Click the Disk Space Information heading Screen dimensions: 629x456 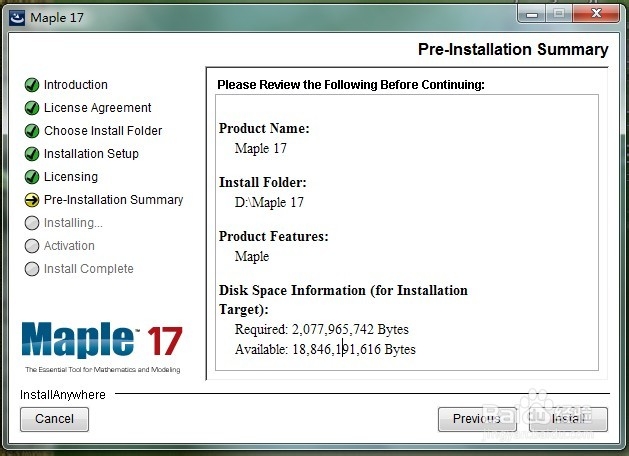(343, 300)
